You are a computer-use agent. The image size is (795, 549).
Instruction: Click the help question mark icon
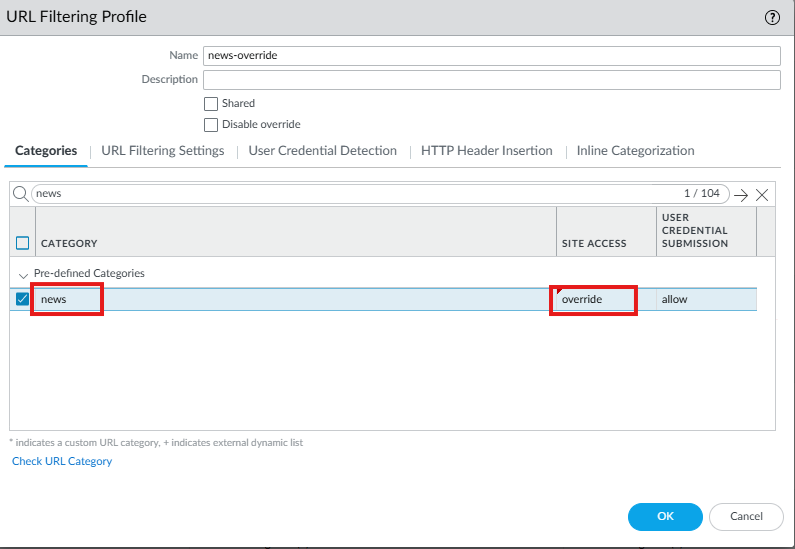point(772,17)
